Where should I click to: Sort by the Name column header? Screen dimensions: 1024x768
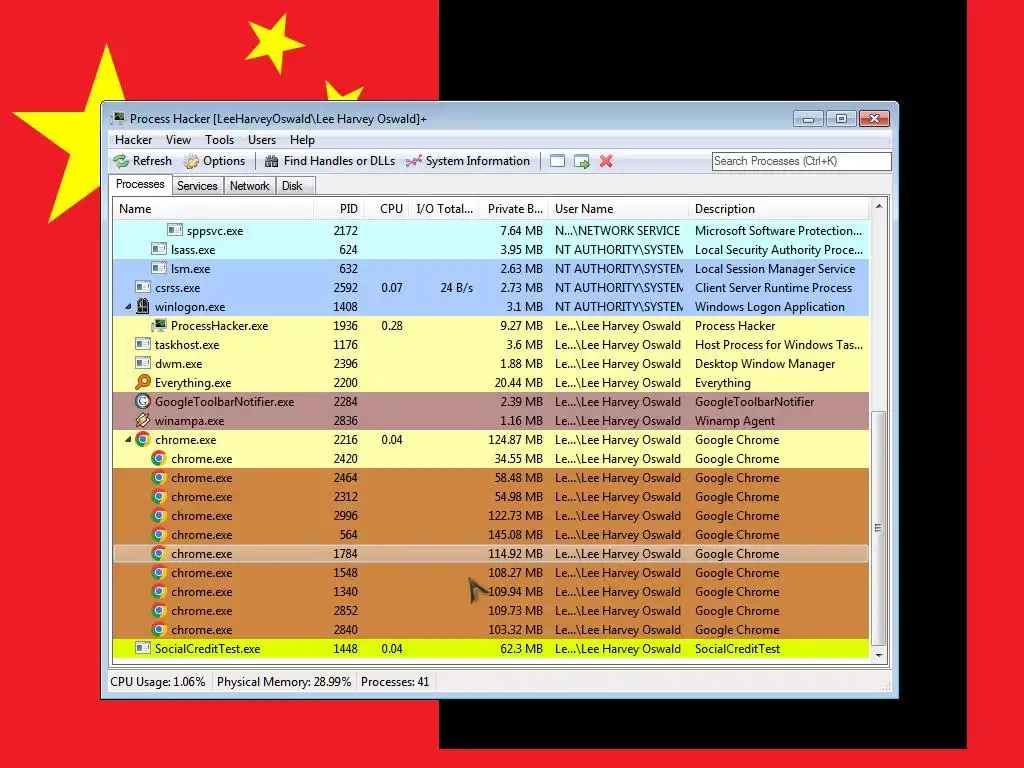[x=214, y=209]
